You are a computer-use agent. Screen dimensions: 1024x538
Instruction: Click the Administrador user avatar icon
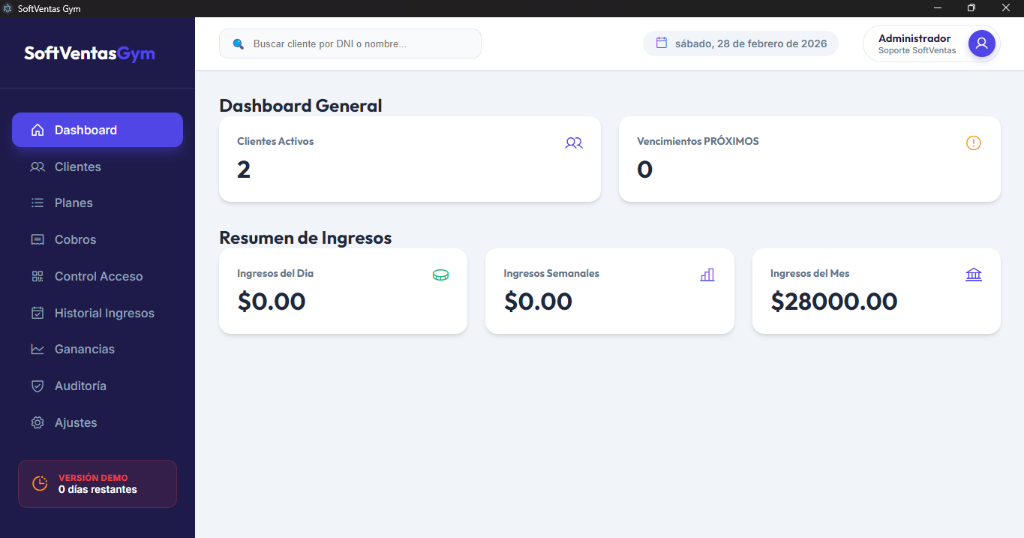982,44
